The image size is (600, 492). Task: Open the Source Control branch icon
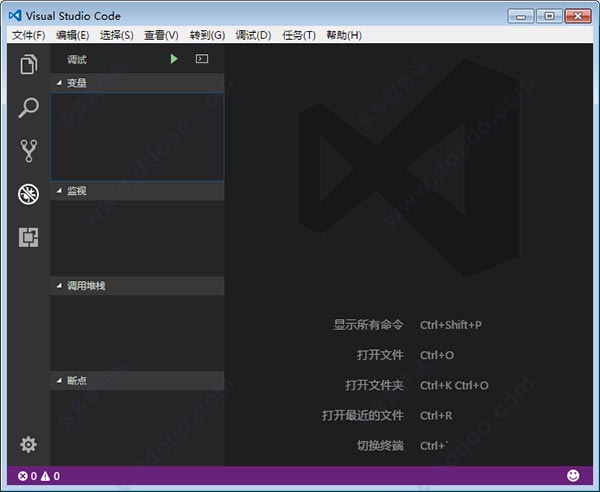click(x=29, y=150)
